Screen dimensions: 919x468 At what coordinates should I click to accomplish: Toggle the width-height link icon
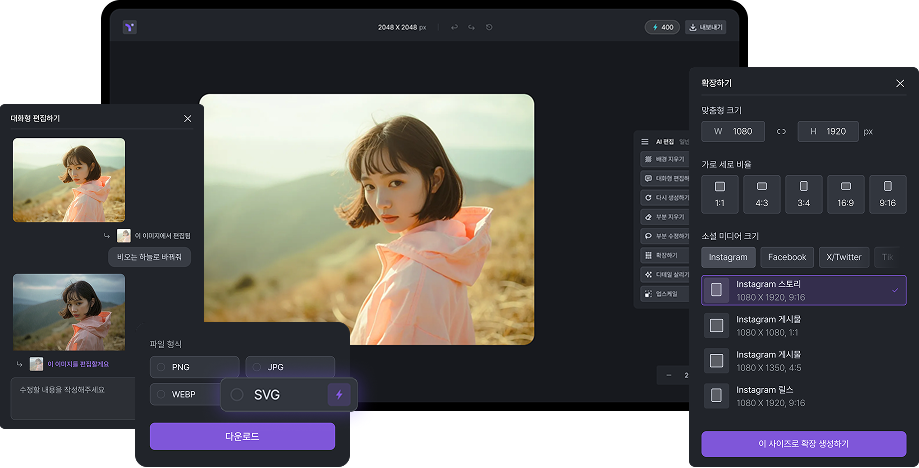pyautogui.click(x=781, y=132)
